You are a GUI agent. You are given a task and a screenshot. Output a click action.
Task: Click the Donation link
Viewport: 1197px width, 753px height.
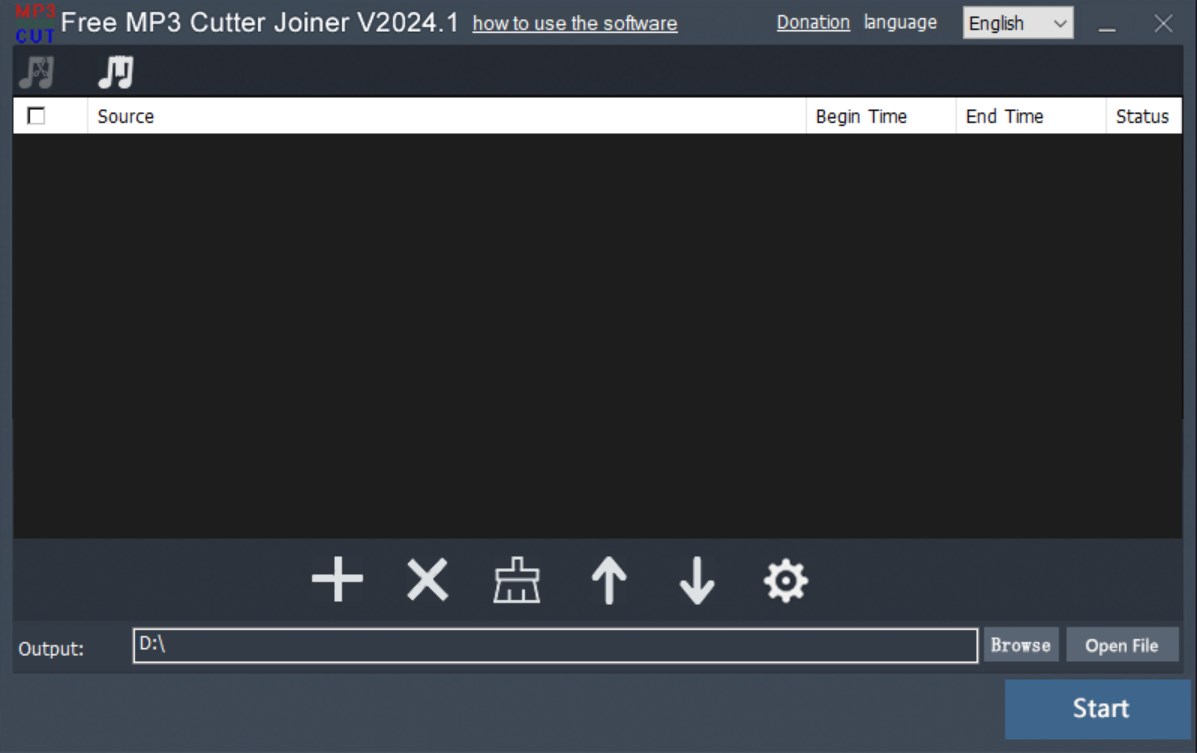pyautogui.click(x=812, y=22)
